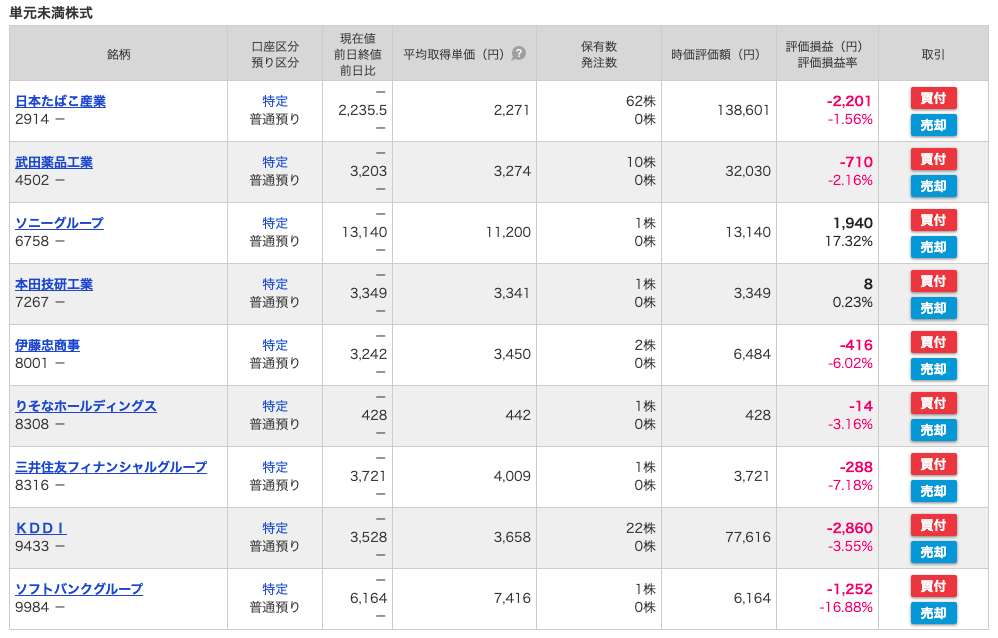This screenshot has width=998, height=638.
Task: Click 買付 for KDDI
Action: click(x=933, y=525)
